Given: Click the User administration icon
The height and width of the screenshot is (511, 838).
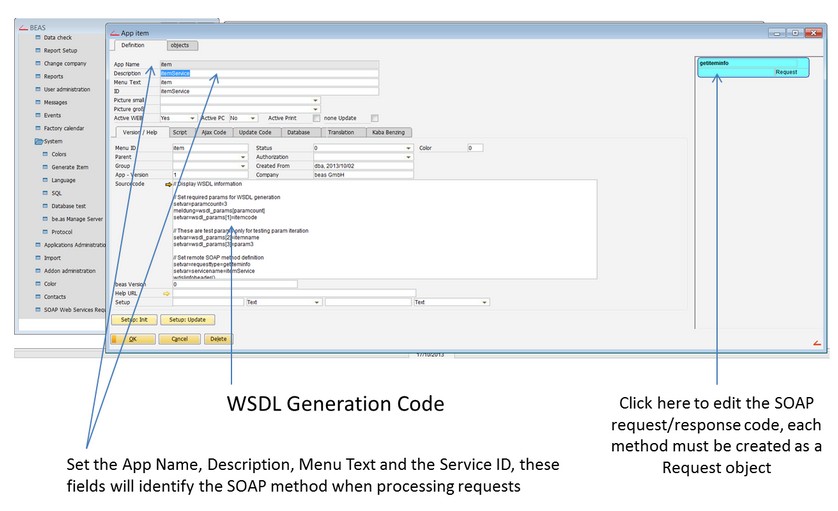Looking at the screenshot, I should tap(38, 89).
